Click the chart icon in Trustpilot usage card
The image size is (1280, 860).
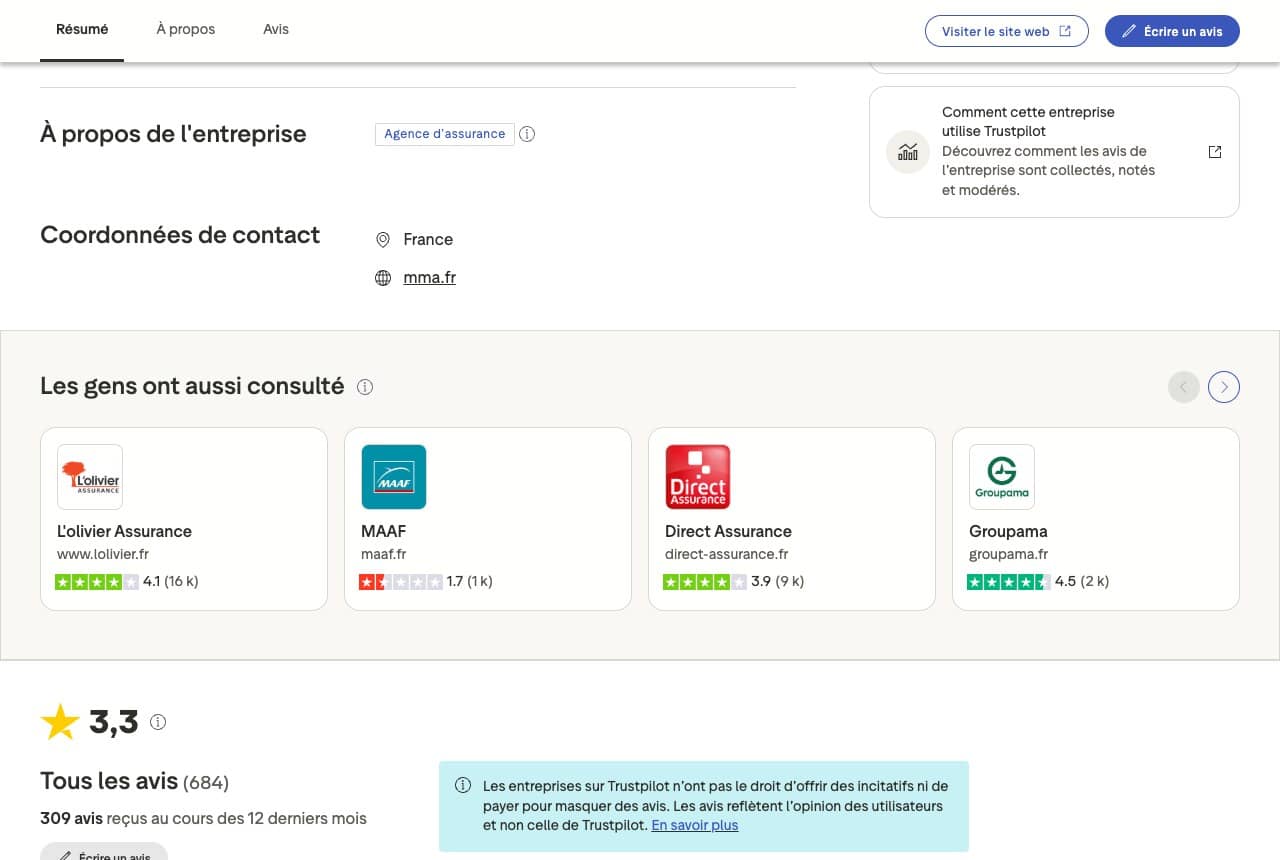point(908,152)
